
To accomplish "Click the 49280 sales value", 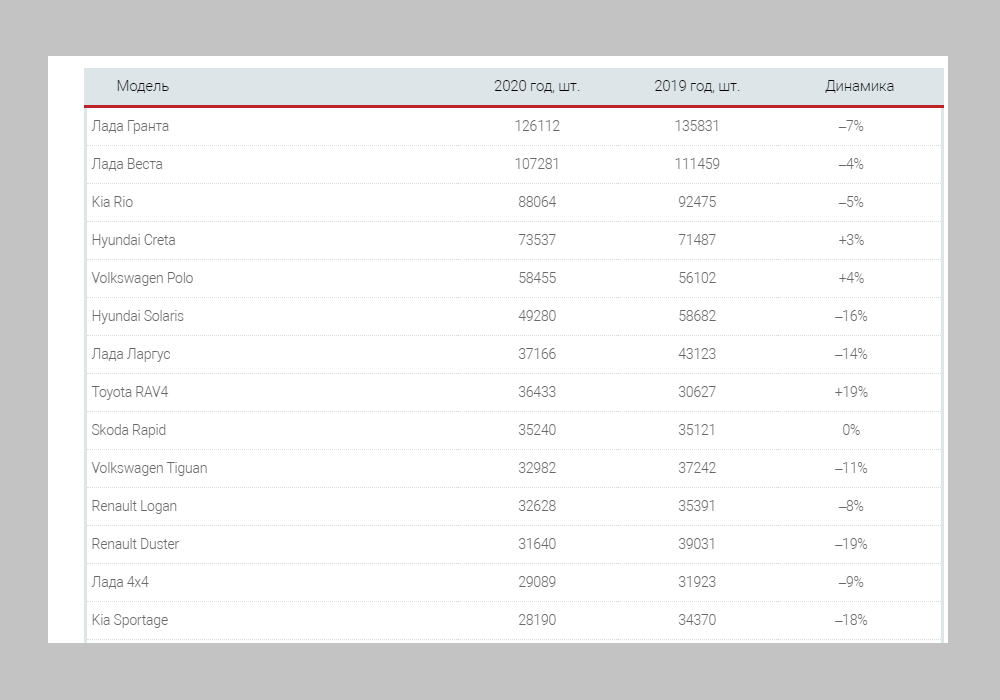I will [537, 316].
